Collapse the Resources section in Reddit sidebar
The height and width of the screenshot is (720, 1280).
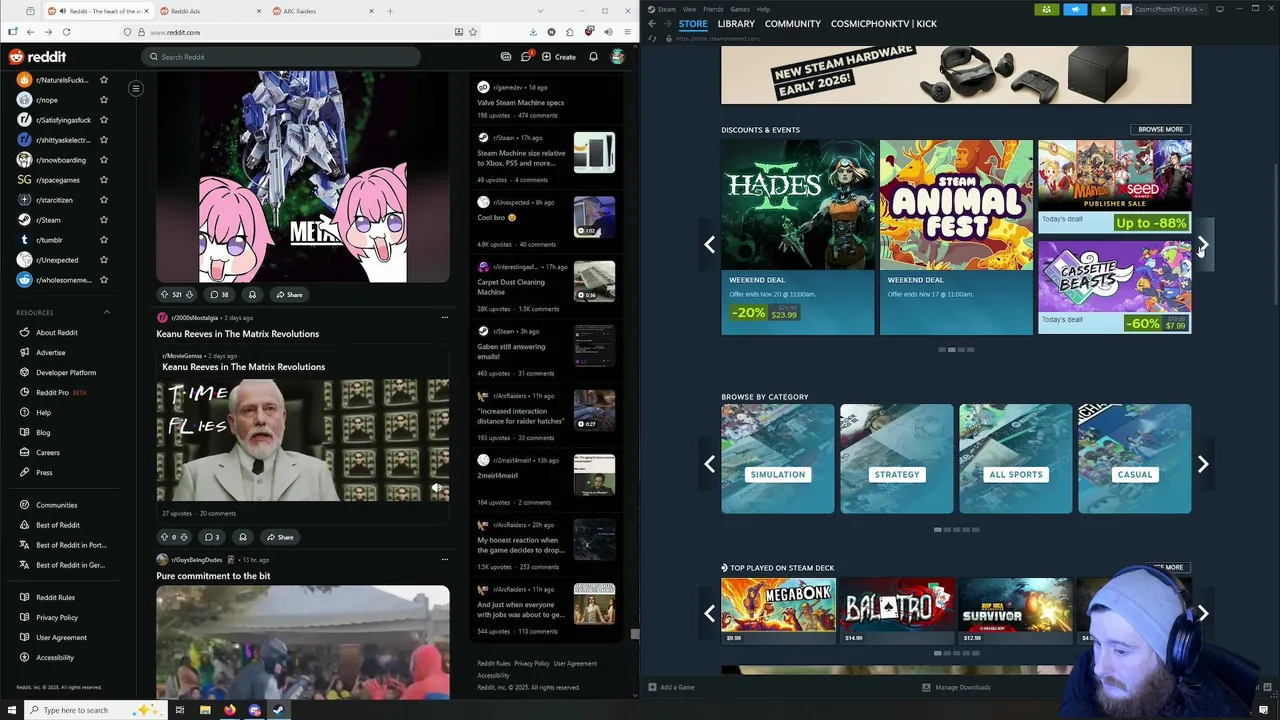107,312
